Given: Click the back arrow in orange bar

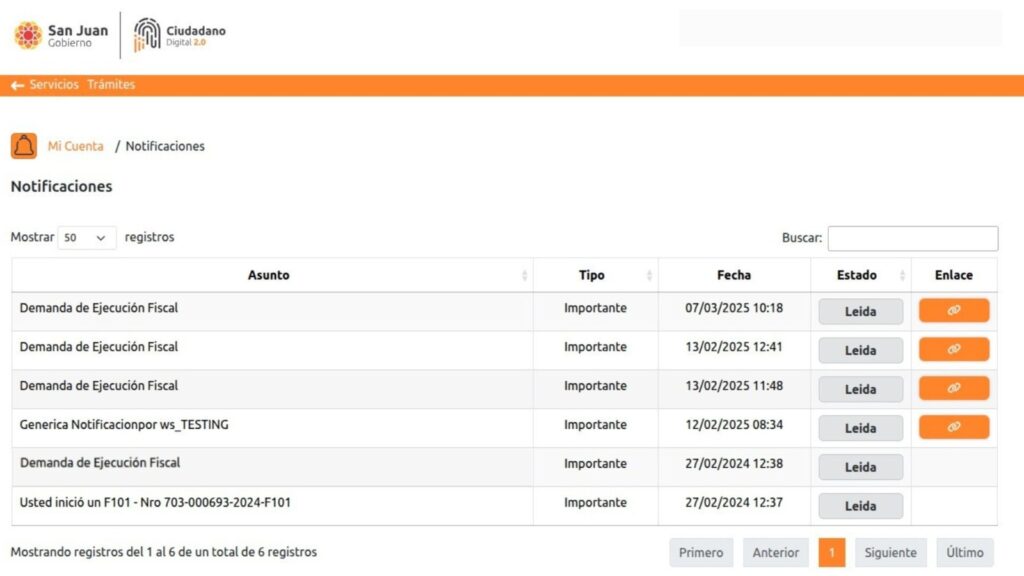Looking at the screenshot, I should pyautogui.click(x=17, y=85).
